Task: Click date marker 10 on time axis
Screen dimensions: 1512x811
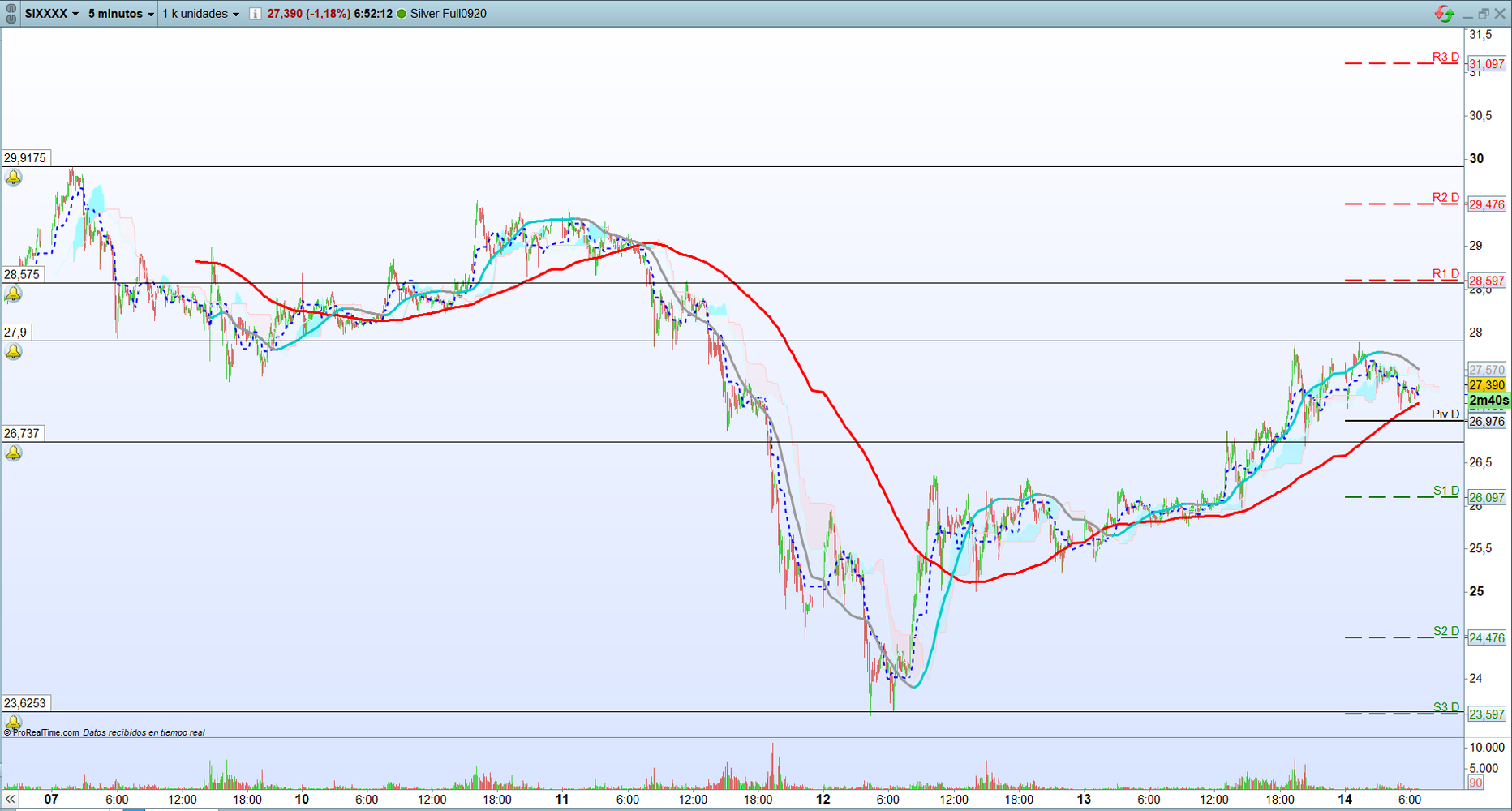Action: (x=302, y=800)
